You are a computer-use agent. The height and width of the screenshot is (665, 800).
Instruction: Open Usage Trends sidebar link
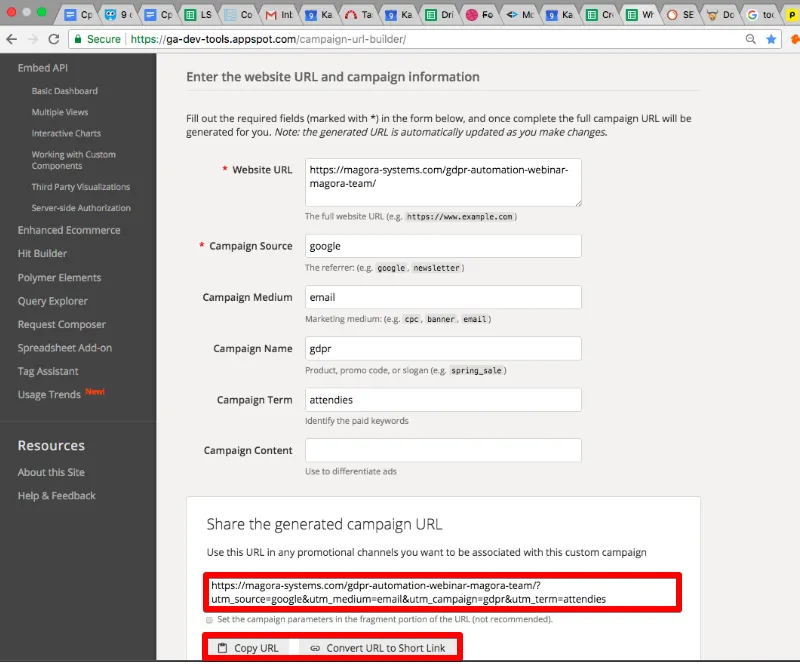coord(49,395)
